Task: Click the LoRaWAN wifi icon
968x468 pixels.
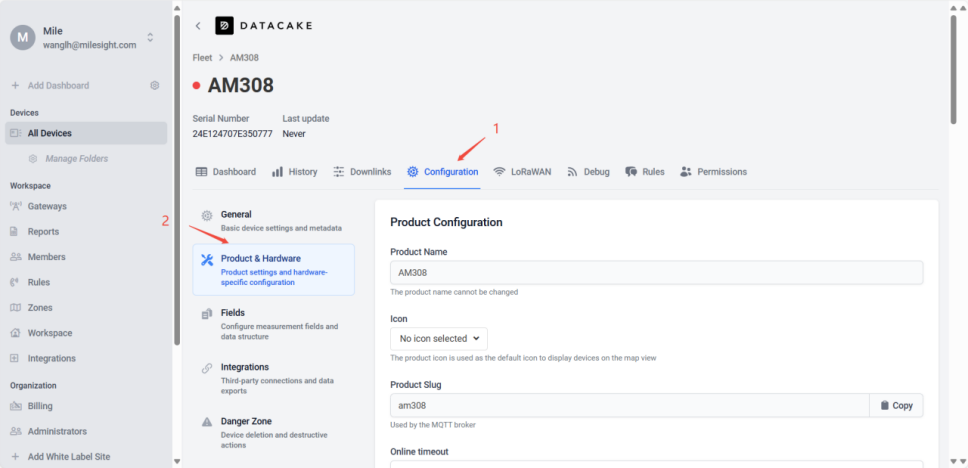Action: click(x=499, y=172)
